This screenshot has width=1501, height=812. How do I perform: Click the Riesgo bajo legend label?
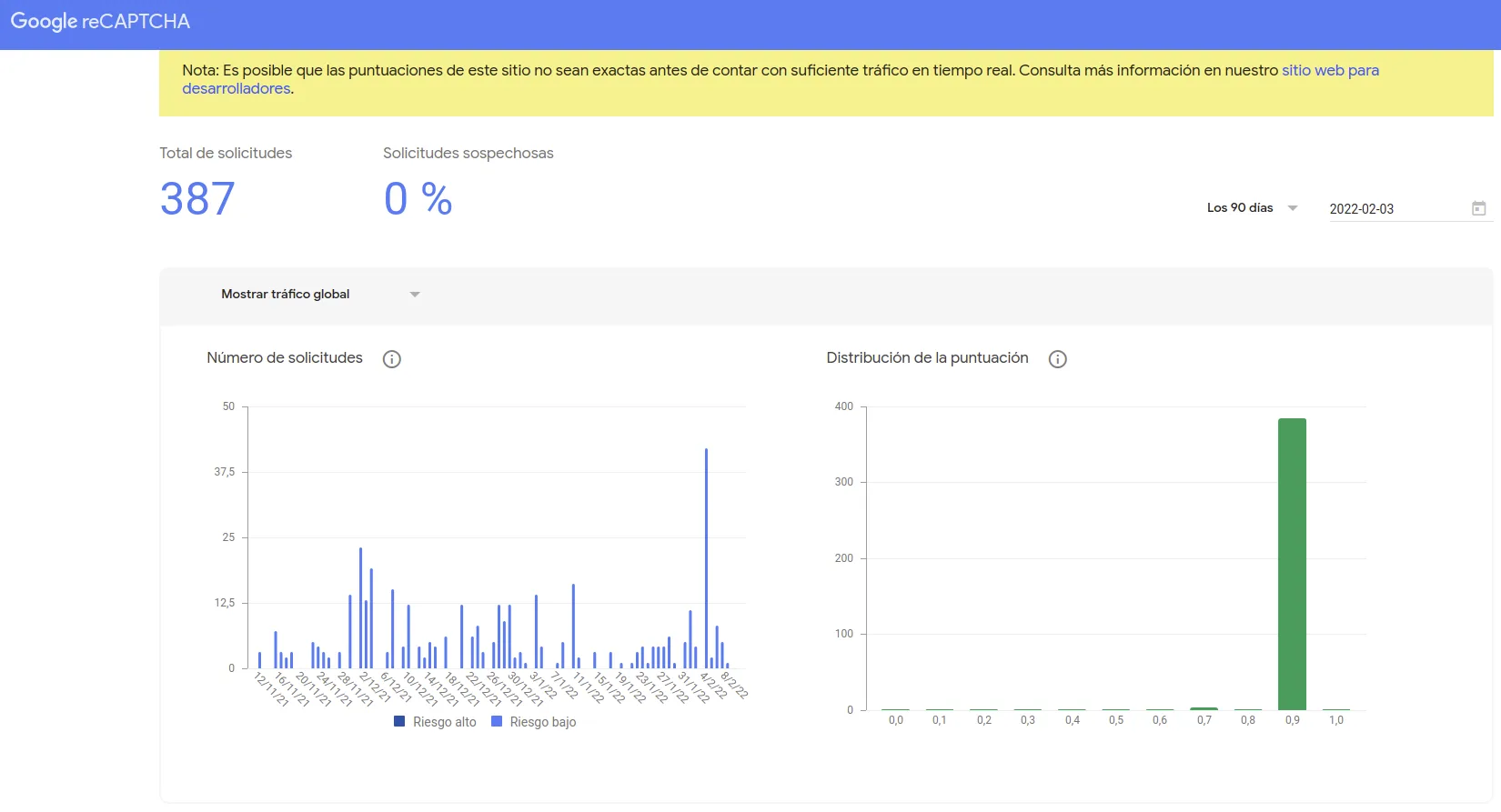point(543,722)
